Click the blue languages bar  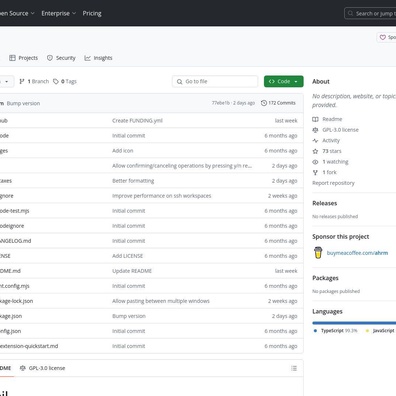point(354,323)
